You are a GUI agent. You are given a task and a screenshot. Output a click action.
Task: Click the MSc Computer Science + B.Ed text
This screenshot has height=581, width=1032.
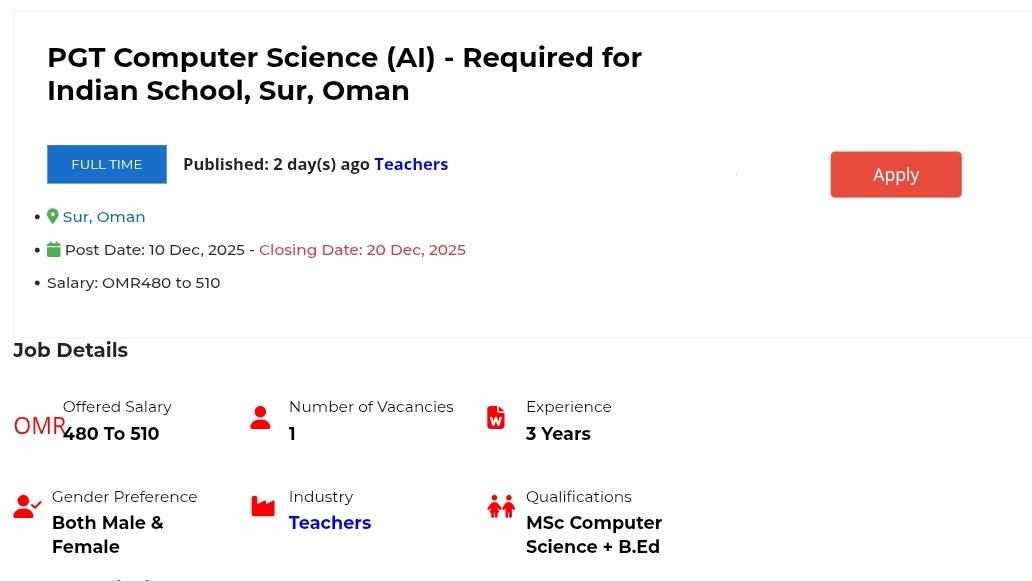(594, 535)
